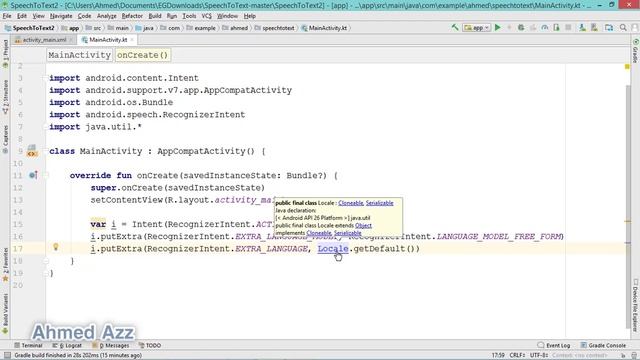Click the 'speechtotext' breadcrumb in navigation bar

(x=274, y=28)
